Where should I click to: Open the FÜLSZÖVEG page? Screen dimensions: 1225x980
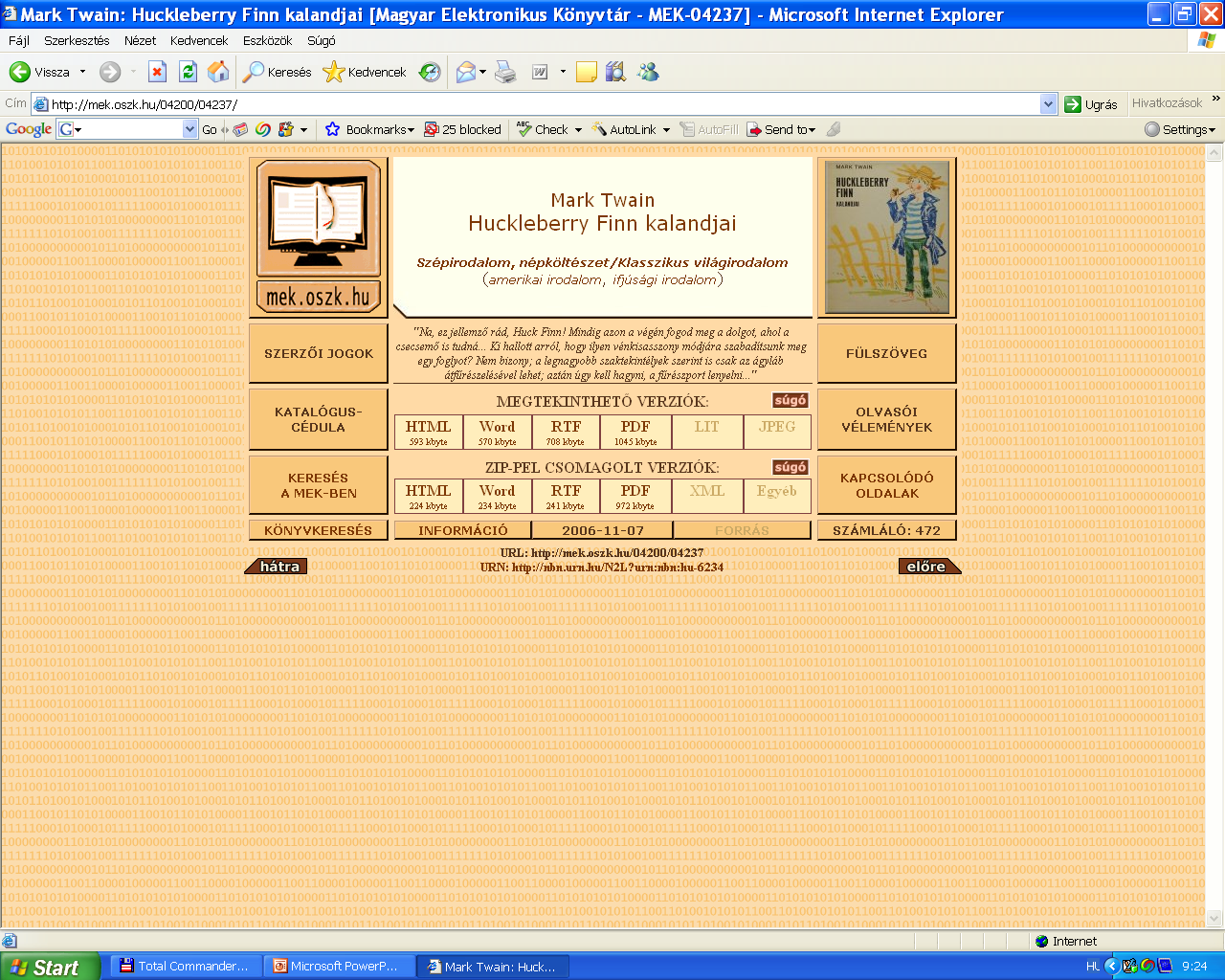[x=887, y=353]
